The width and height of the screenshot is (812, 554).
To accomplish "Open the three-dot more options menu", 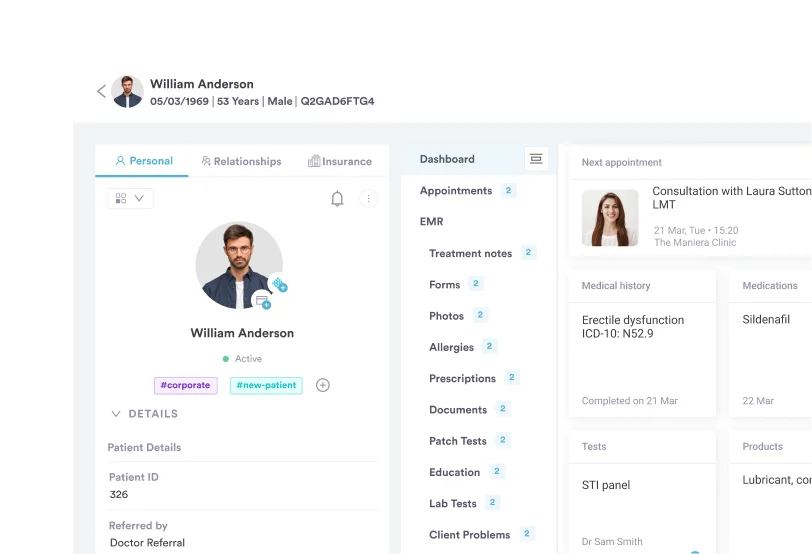I will pyautogui.click(x=368, y=199).
